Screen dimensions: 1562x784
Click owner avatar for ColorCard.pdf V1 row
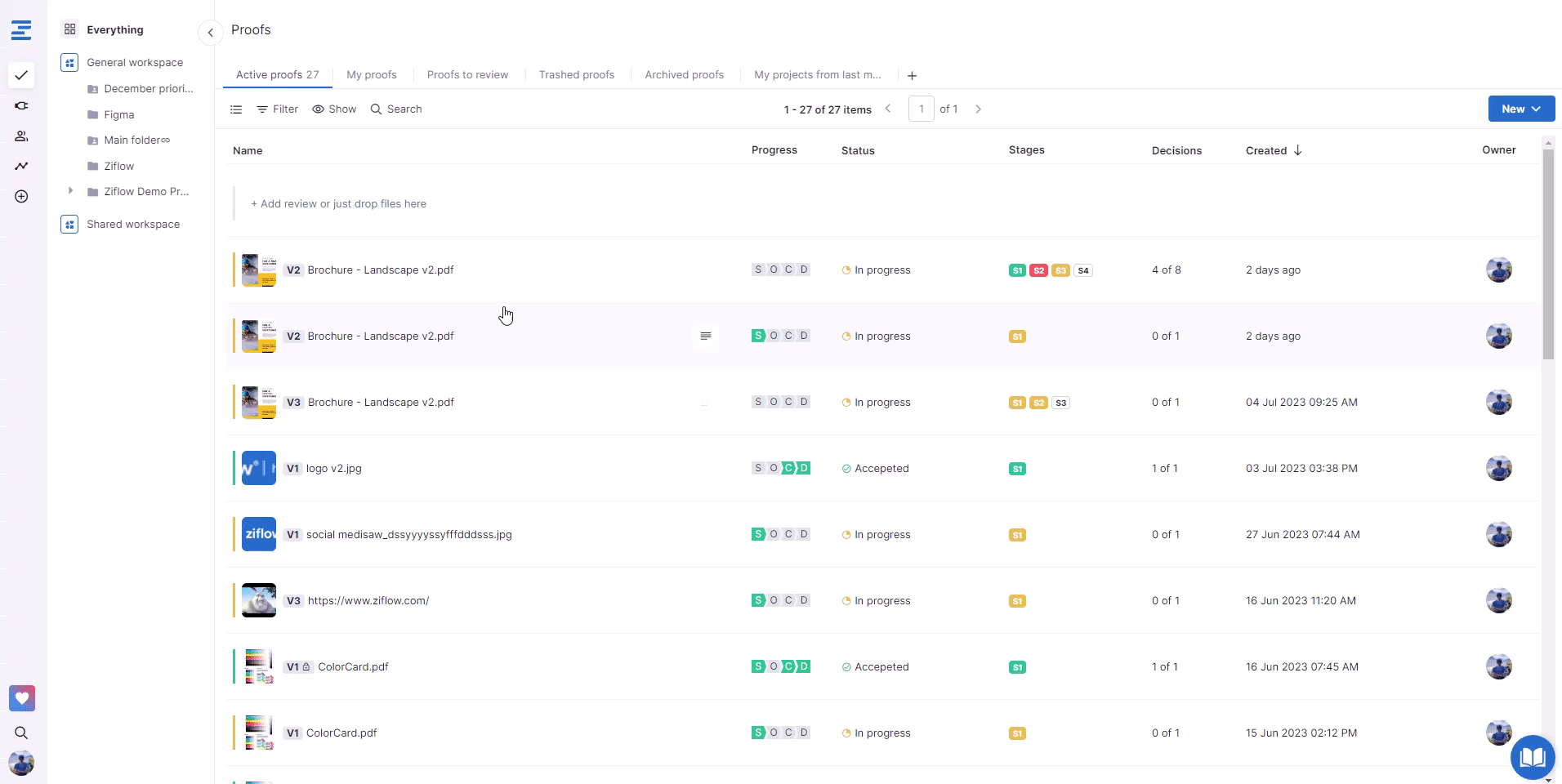(x=1499, y=733)
